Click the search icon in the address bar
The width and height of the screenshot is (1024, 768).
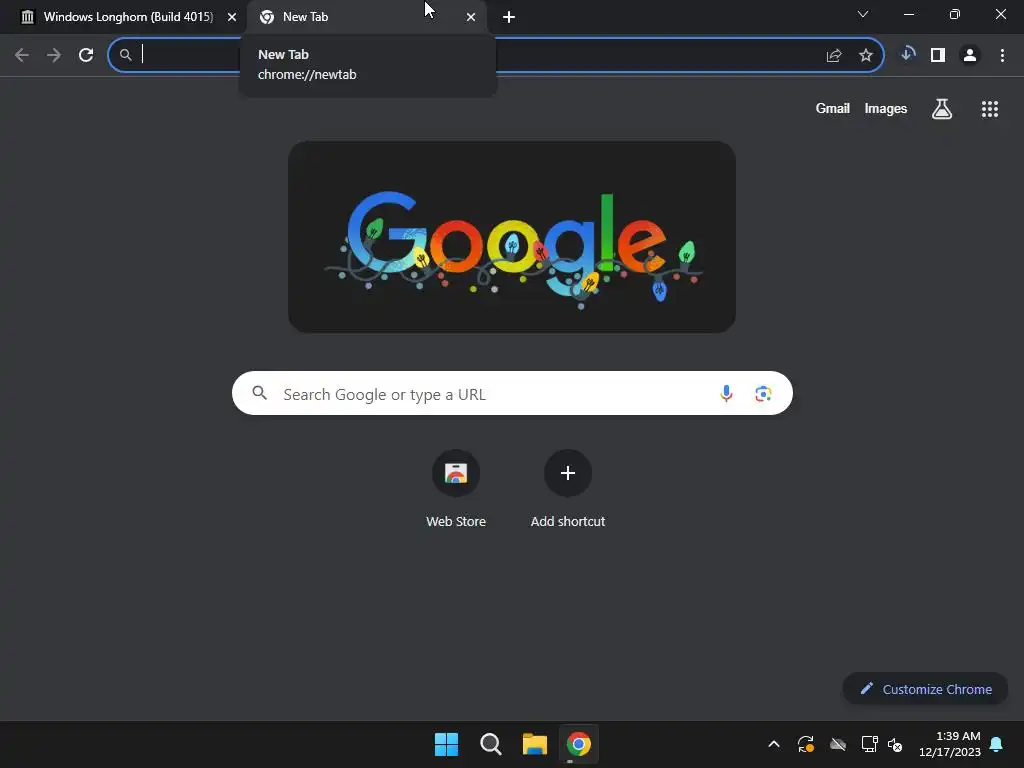pyautogui.click(x=126, y=56)
